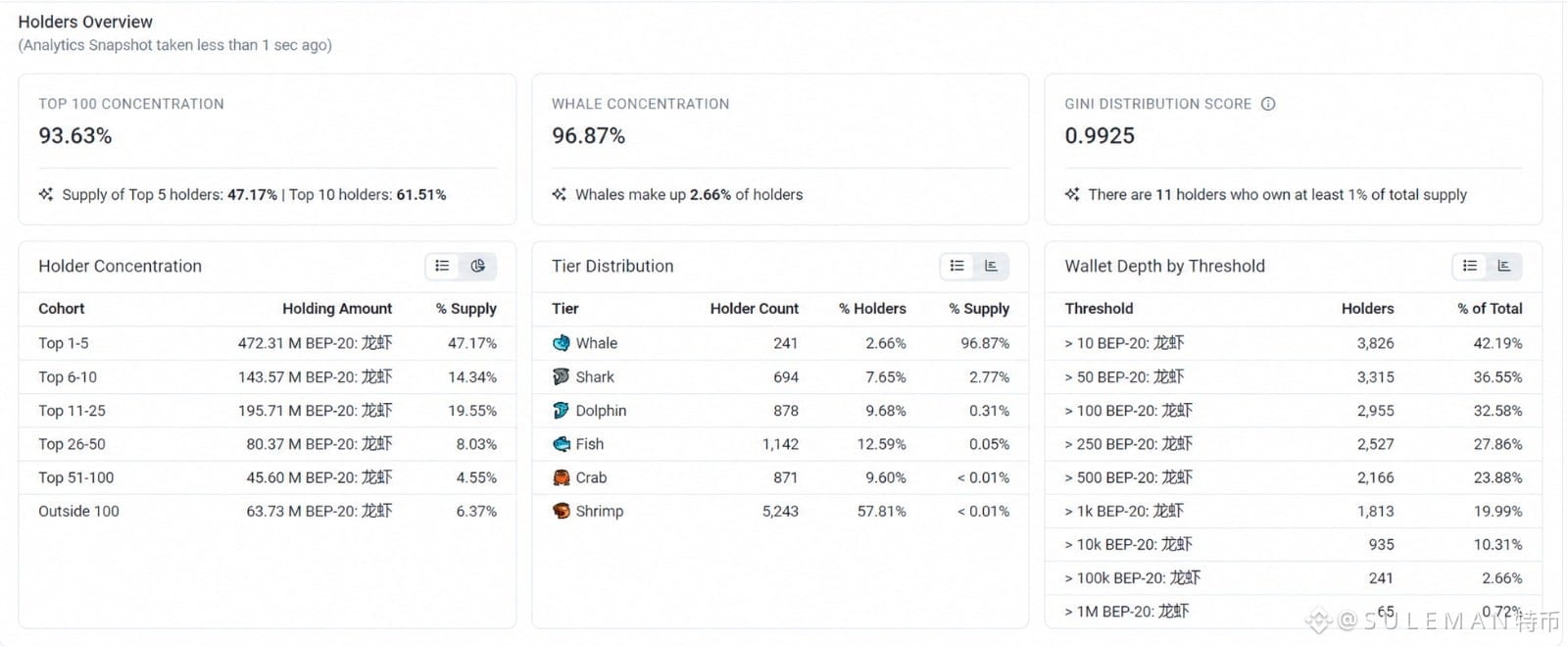The width and height of the screenshot is (1568, 646).
Task: Show Tier Distribution as bar chart
Action: tap(992, 266)
